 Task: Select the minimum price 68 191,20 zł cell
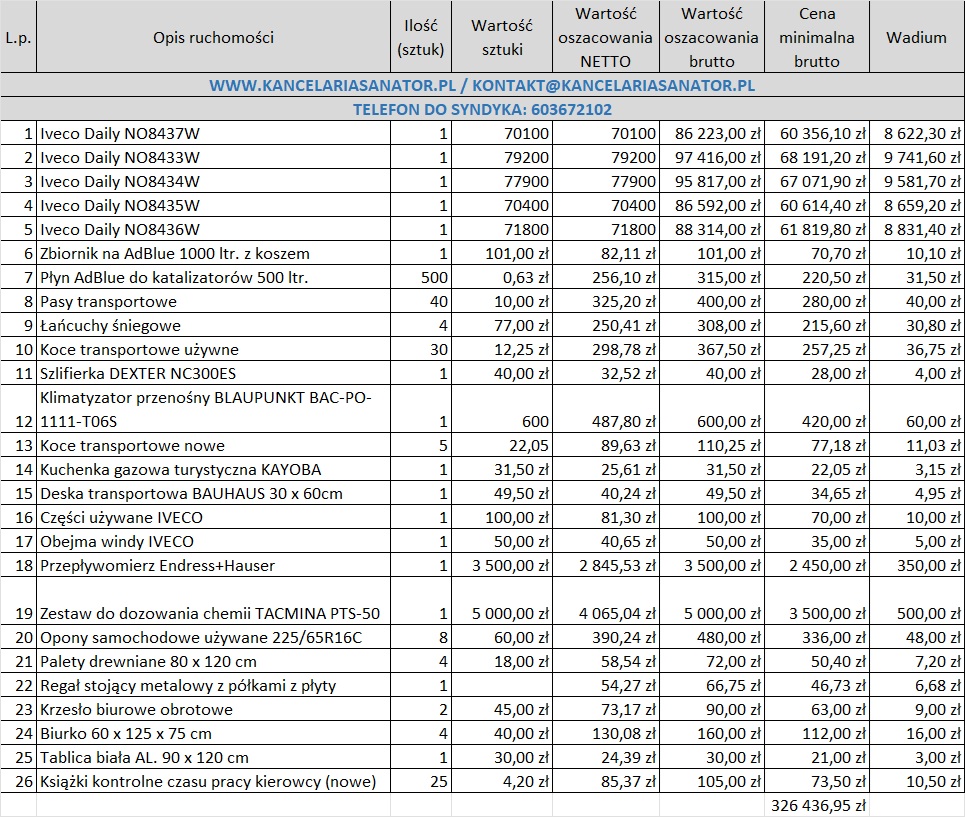(x=817, y=157)
